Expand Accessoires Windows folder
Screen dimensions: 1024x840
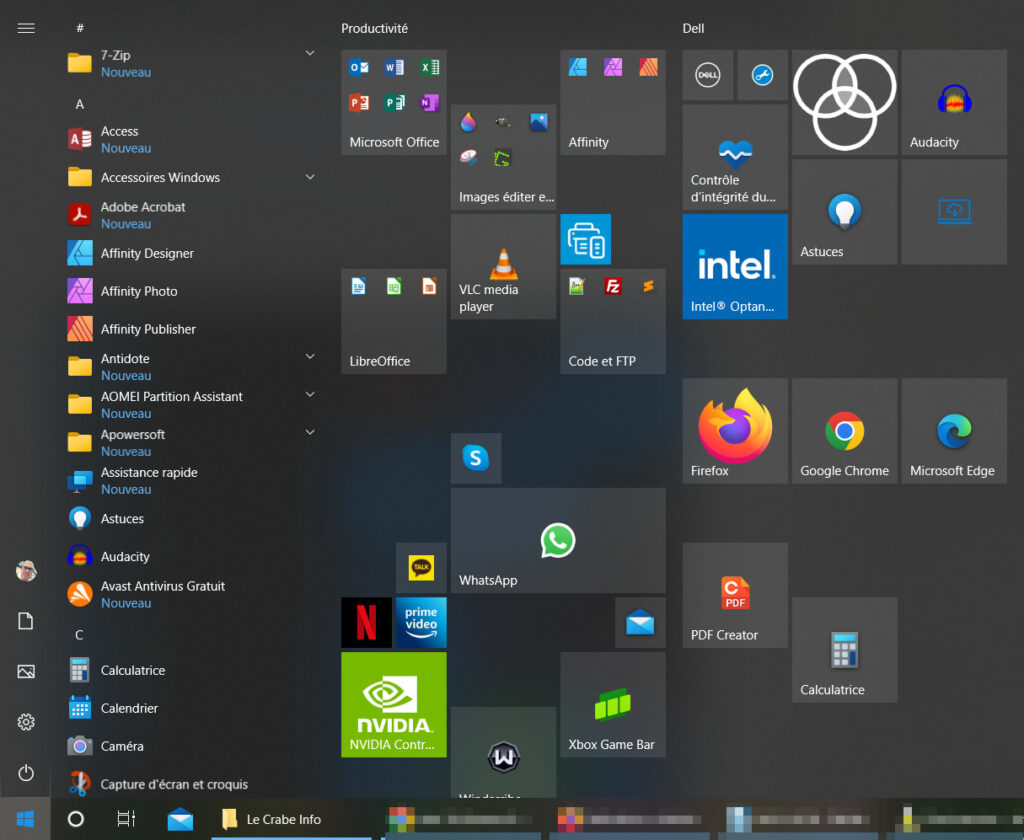[x=310, y=177]
